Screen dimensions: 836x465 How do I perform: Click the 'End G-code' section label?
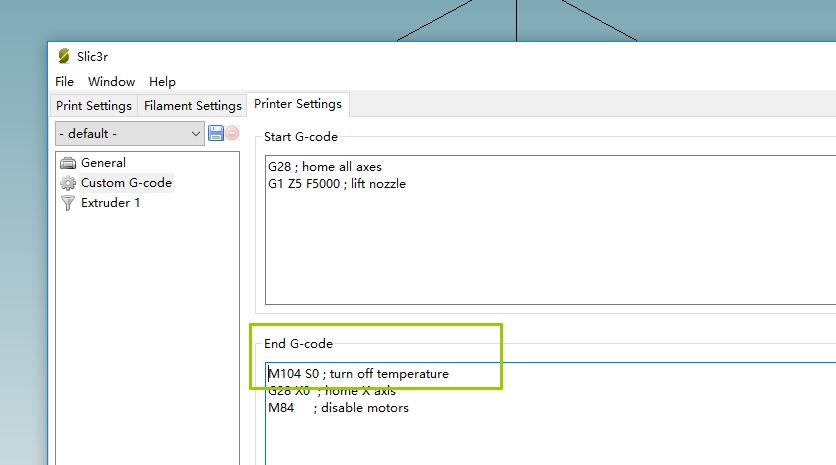(299, 344)
